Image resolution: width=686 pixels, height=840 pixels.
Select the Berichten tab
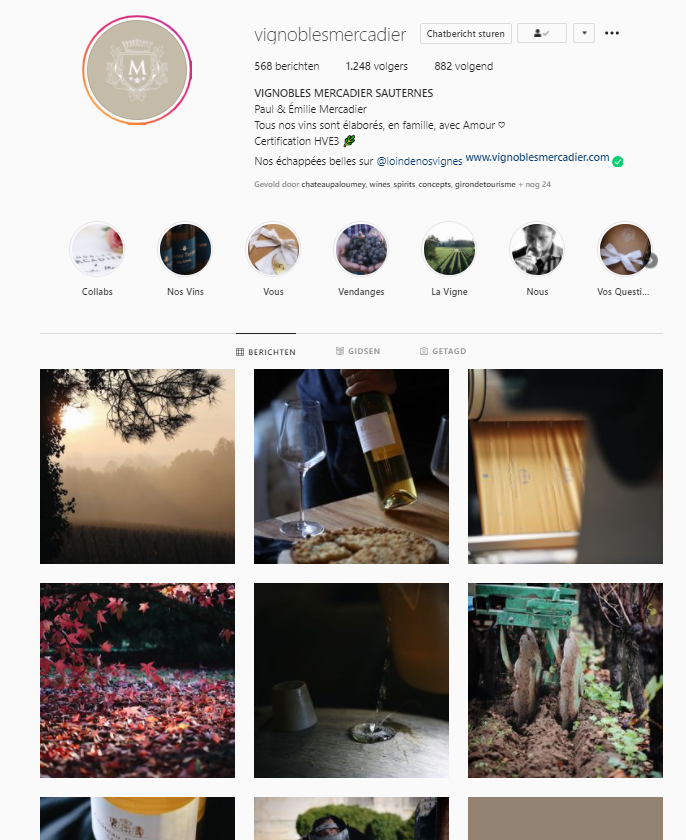click(x=266, y=352)
